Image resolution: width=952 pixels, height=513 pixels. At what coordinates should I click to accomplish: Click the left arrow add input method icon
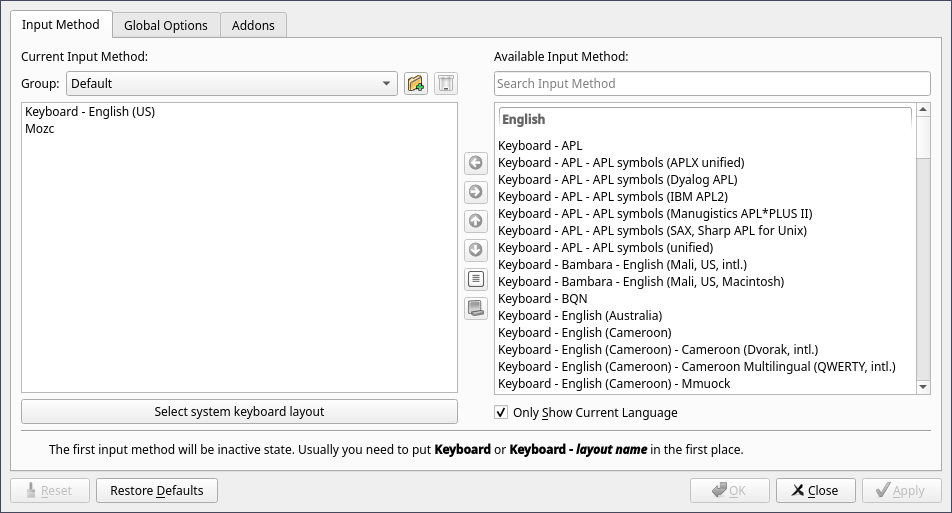(476, 163)
